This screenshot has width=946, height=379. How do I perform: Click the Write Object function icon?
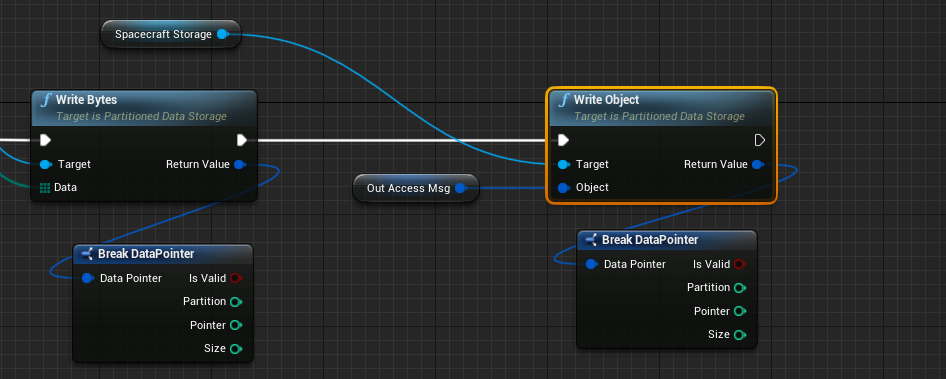click(x=563, y=100)
